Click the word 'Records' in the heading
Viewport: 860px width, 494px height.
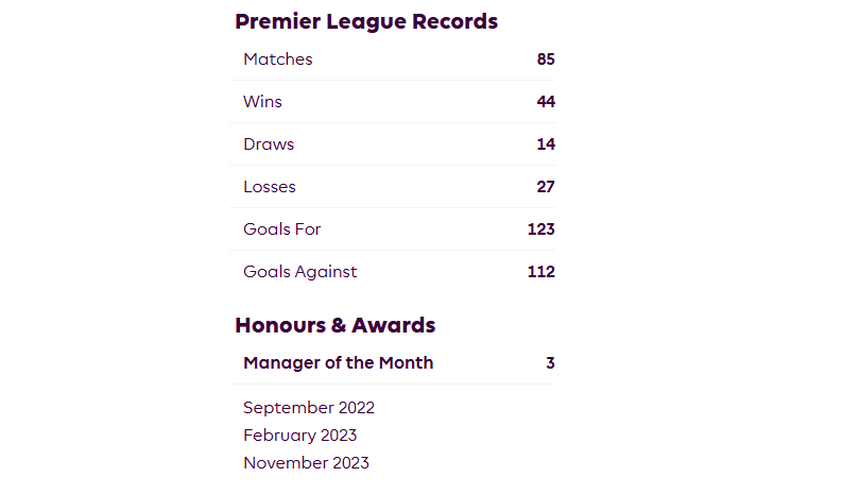453,21
